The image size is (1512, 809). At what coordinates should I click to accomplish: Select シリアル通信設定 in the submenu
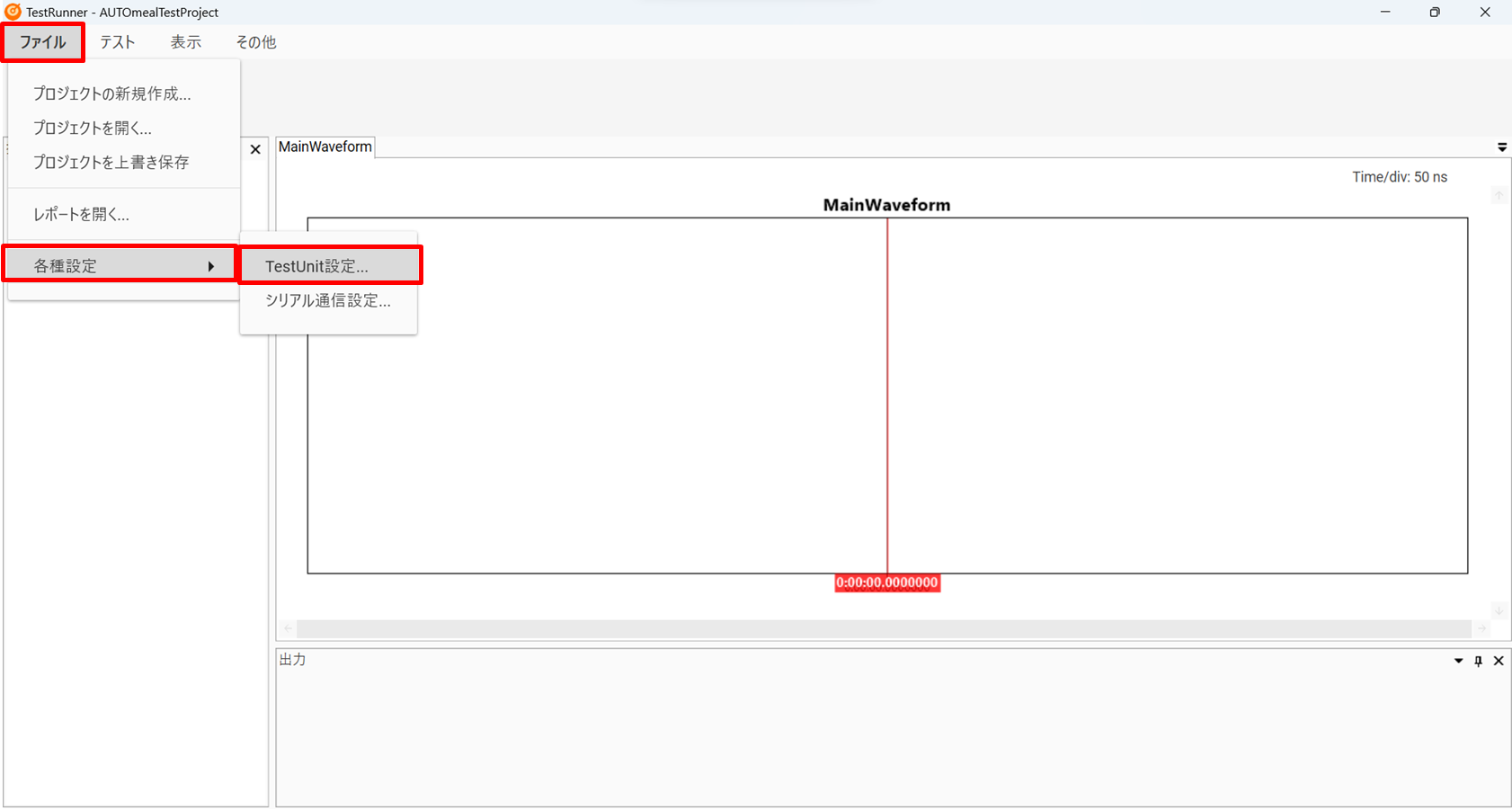tap(327, 300)
